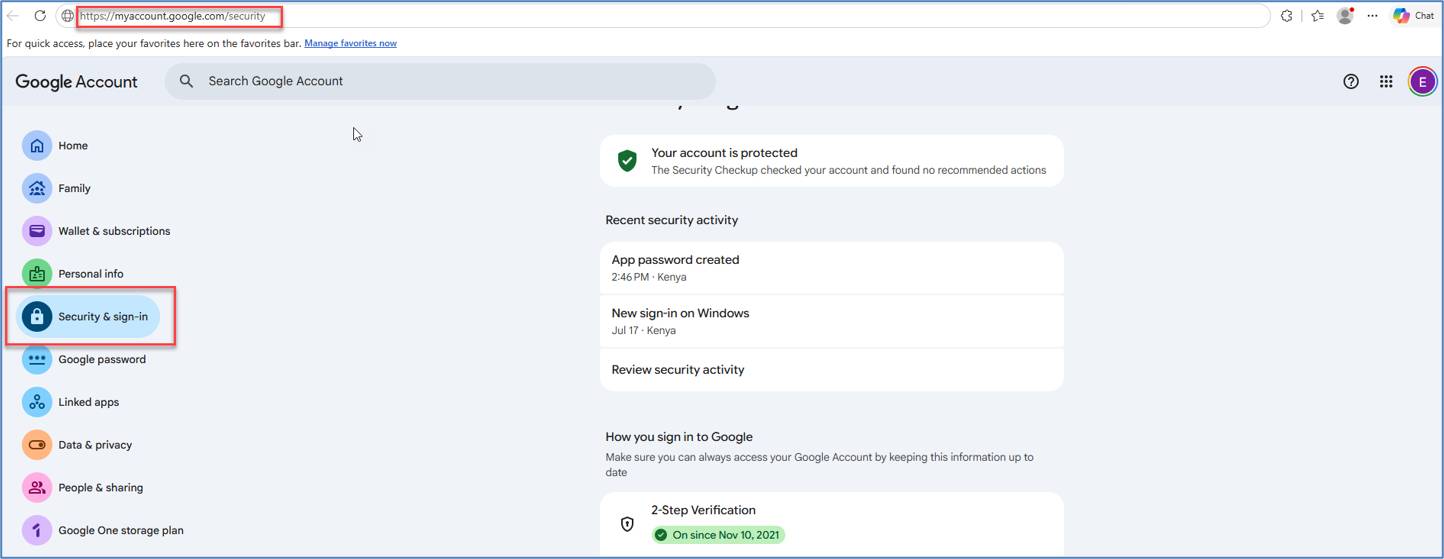Open 2-Step Verification settings
The height and width of the screenshot is (559, 1444).
point(832,524)
